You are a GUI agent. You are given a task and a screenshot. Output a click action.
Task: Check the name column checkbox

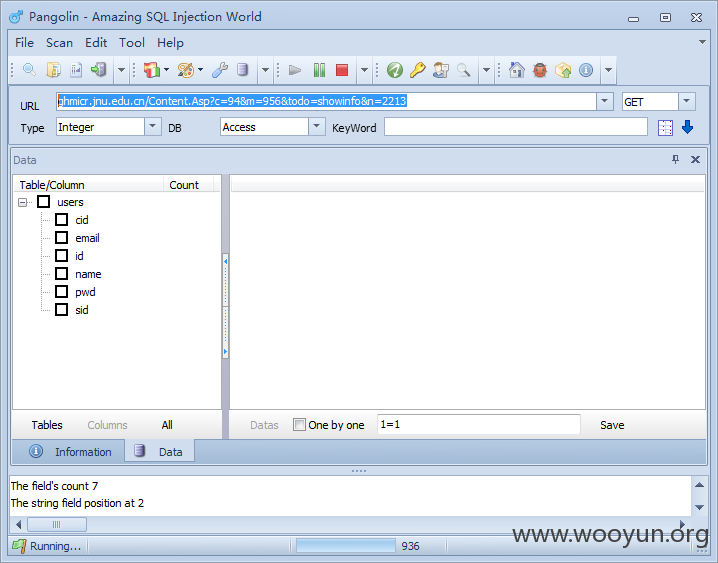(x=61, y=274)
